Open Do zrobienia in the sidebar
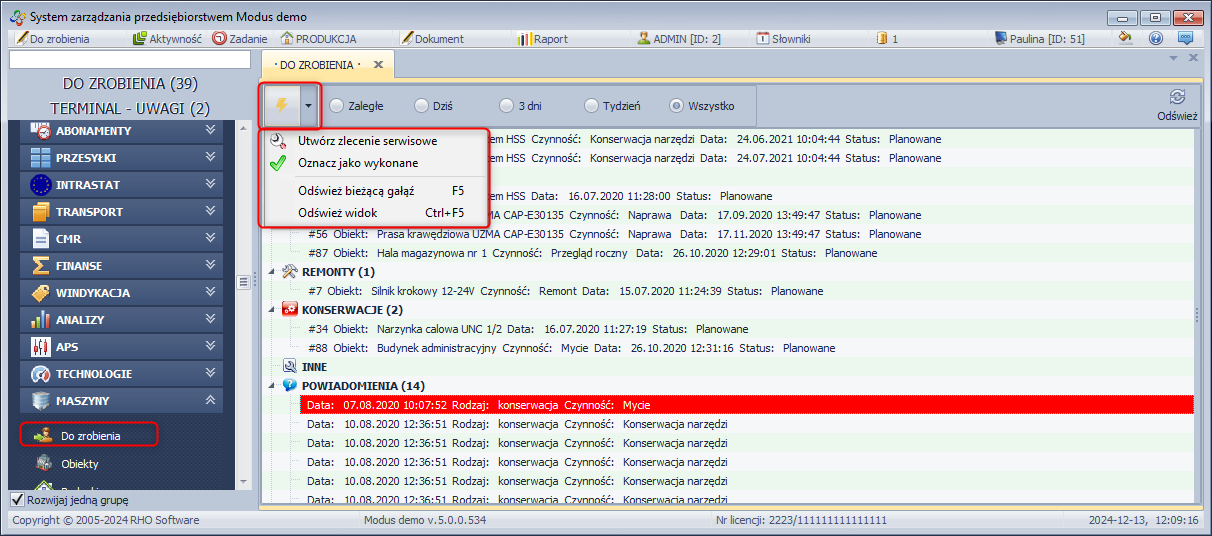 coord(90,436)
